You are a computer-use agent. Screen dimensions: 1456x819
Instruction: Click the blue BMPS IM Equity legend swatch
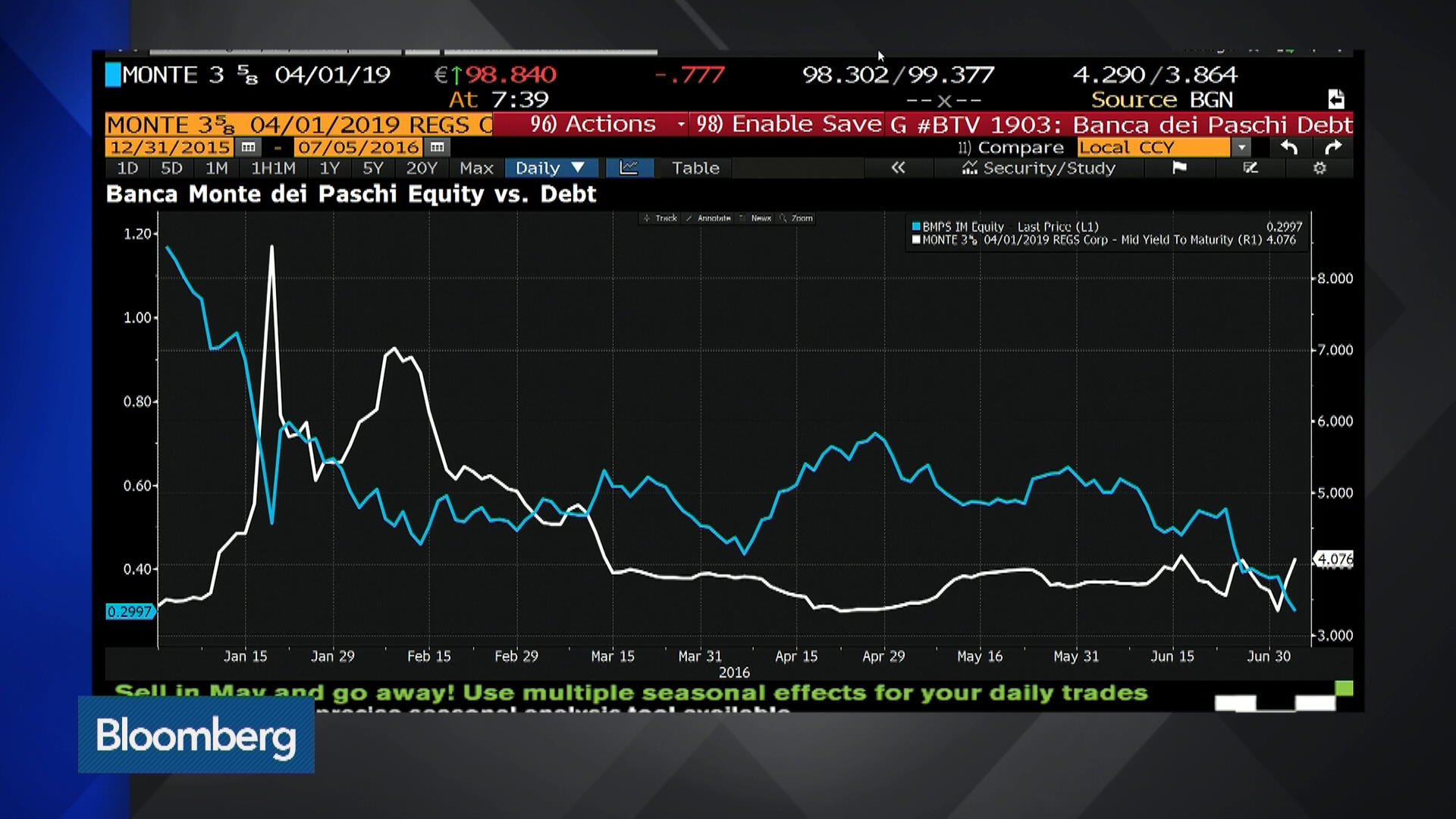point(916,227)
